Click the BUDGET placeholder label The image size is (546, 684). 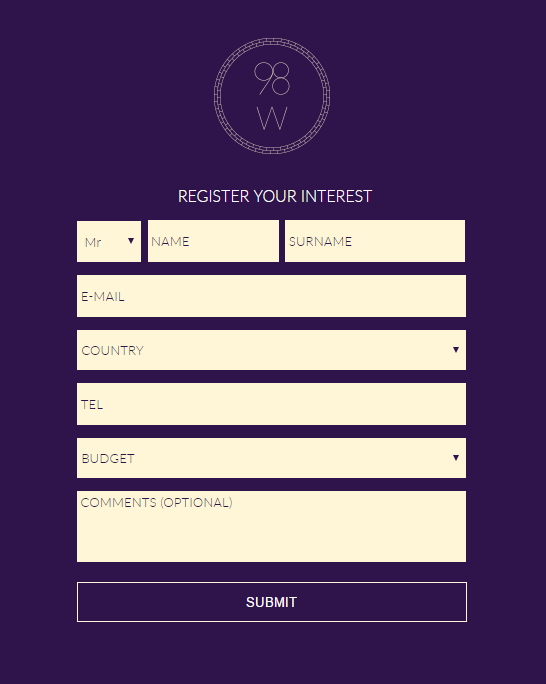click(x=108, y=459)
